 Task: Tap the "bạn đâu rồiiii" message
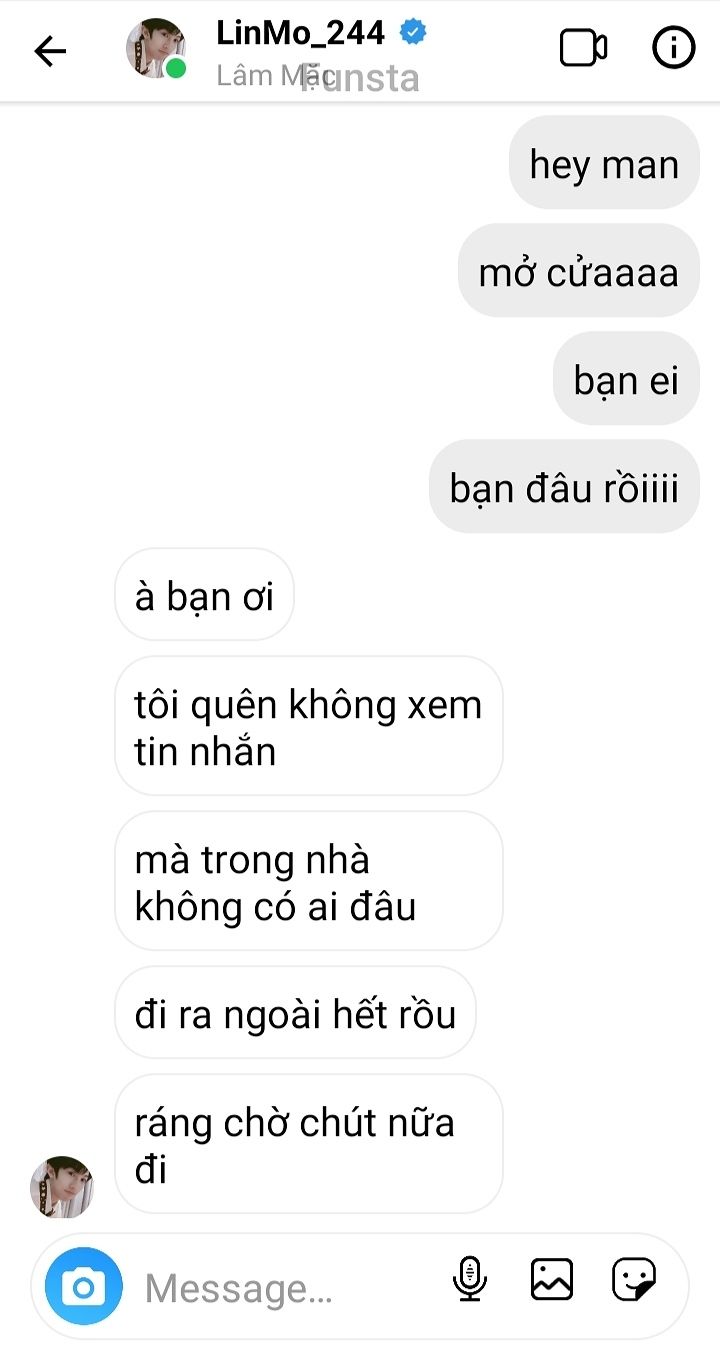click(564, 487)
